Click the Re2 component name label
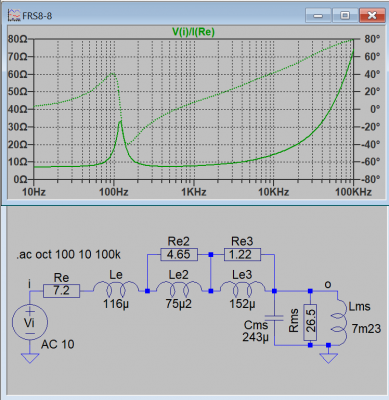 click(x=178, y=241)
